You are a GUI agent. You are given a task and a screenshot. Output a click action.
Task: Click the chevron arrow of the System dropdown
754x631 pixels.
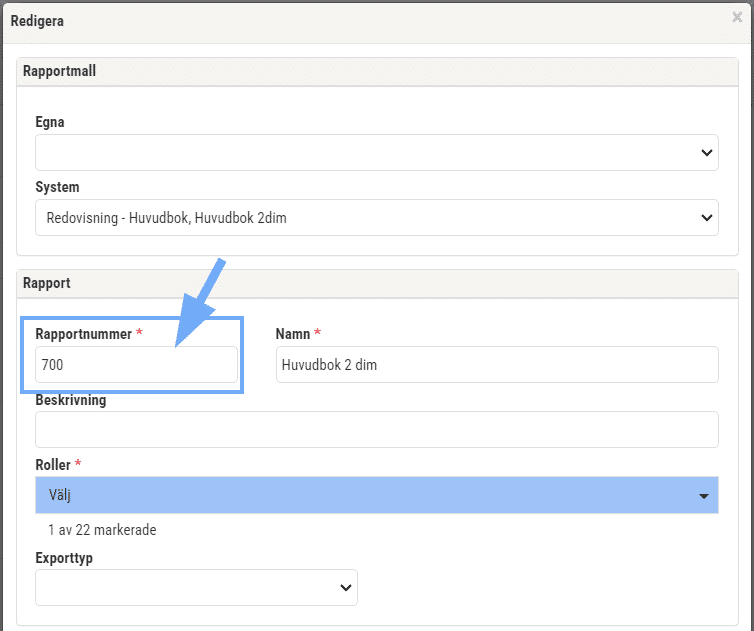pyautogui.click(x=706, y=218)
